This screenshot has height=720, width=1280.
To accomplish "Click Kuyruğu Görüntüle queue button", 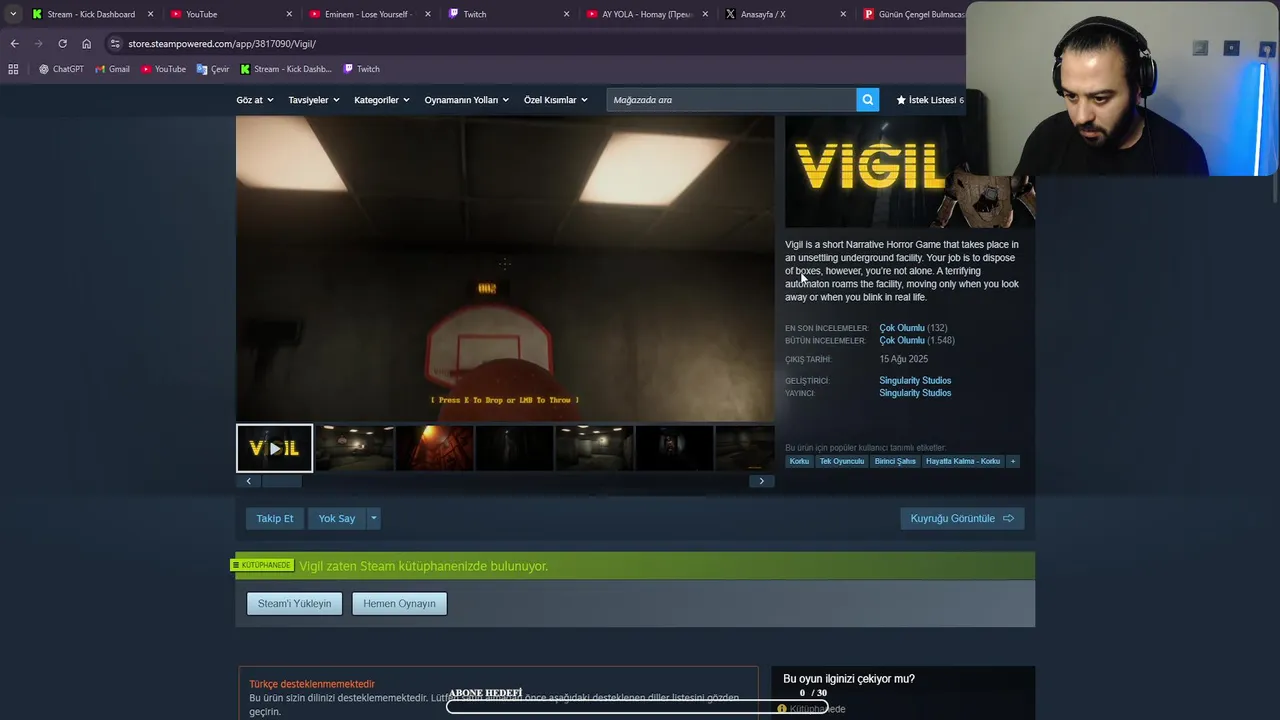I will click(x=962, y=518).
